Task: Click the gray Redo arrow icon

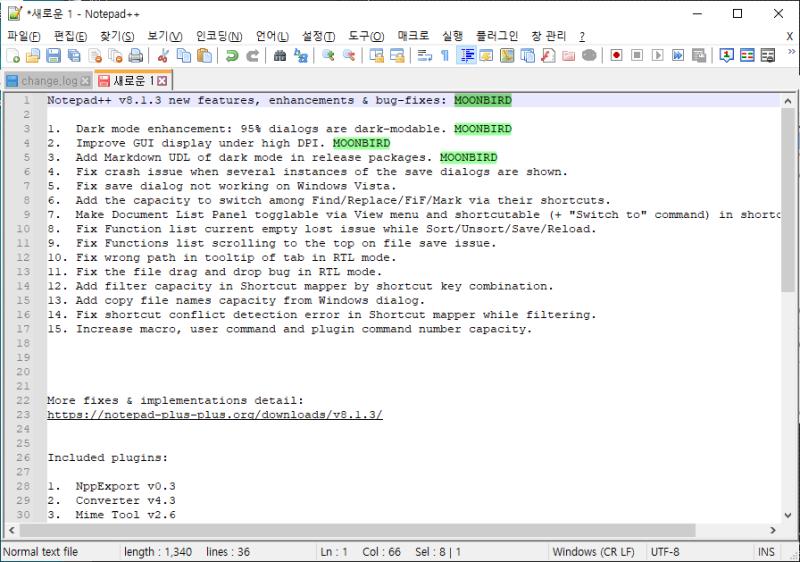Action: [x=252, y=56]
